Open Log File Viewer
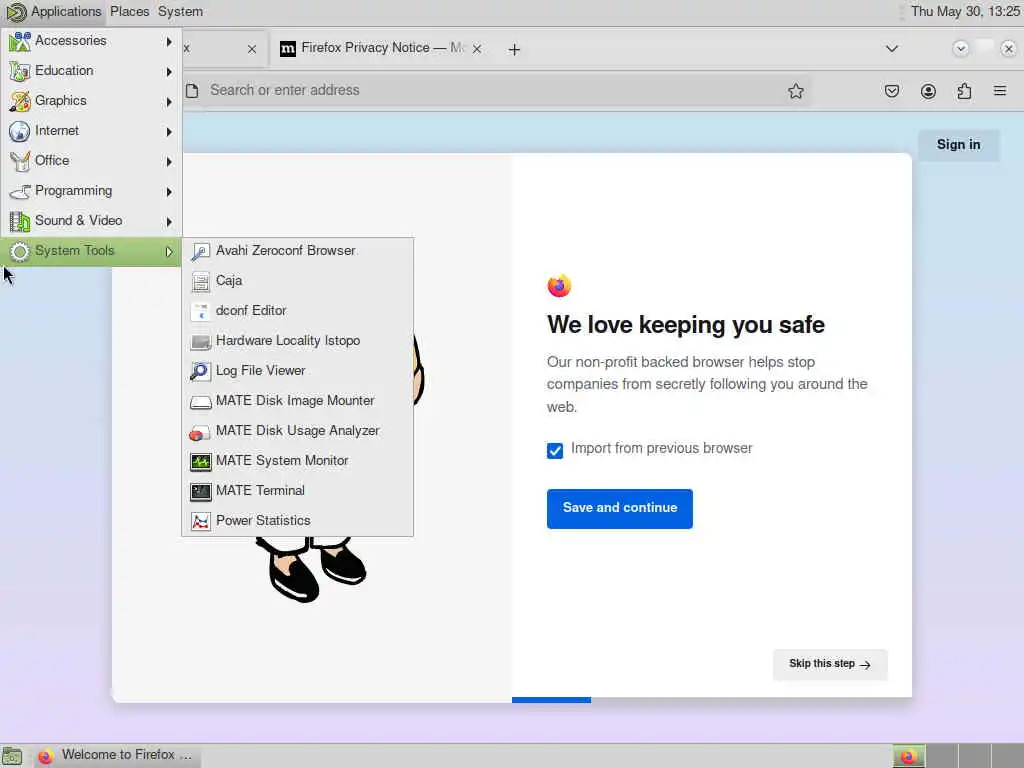The image size is (1024, 768). point(297,371)
